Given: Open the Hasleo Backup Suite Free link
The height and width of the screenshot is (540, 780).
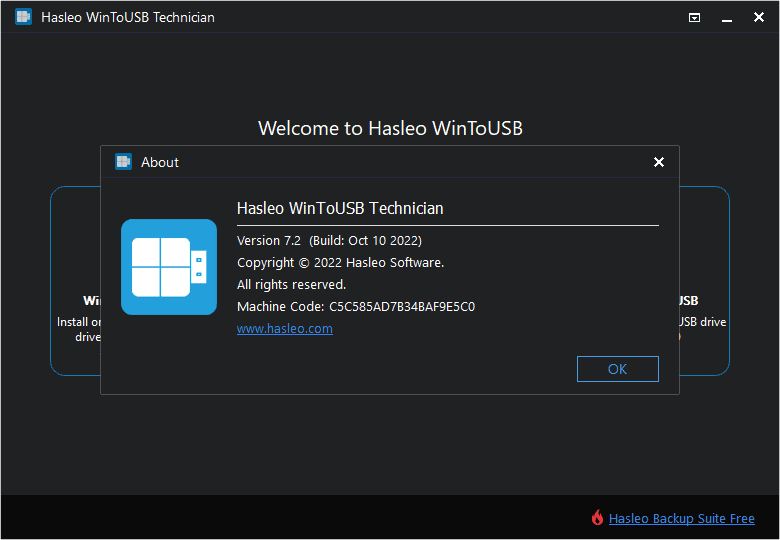Looking at the screenshot, I should pos(681,519).
